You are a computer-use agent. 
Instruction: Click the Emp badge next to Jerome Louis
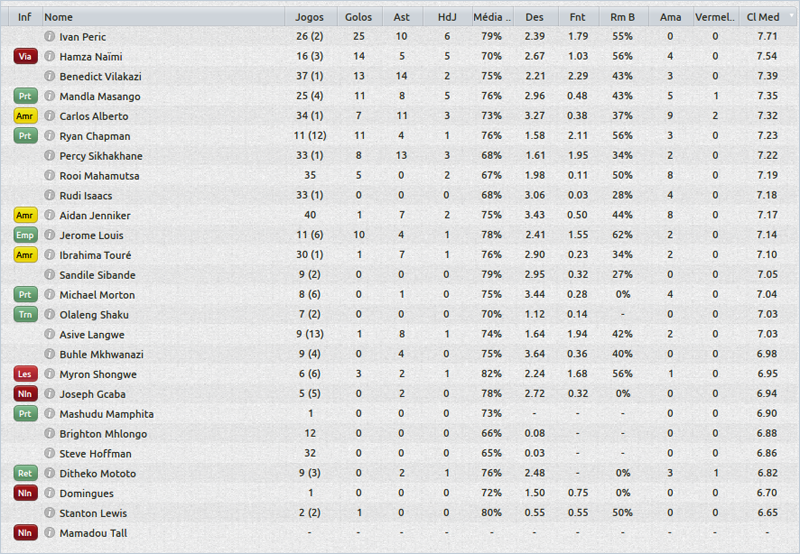25,235
